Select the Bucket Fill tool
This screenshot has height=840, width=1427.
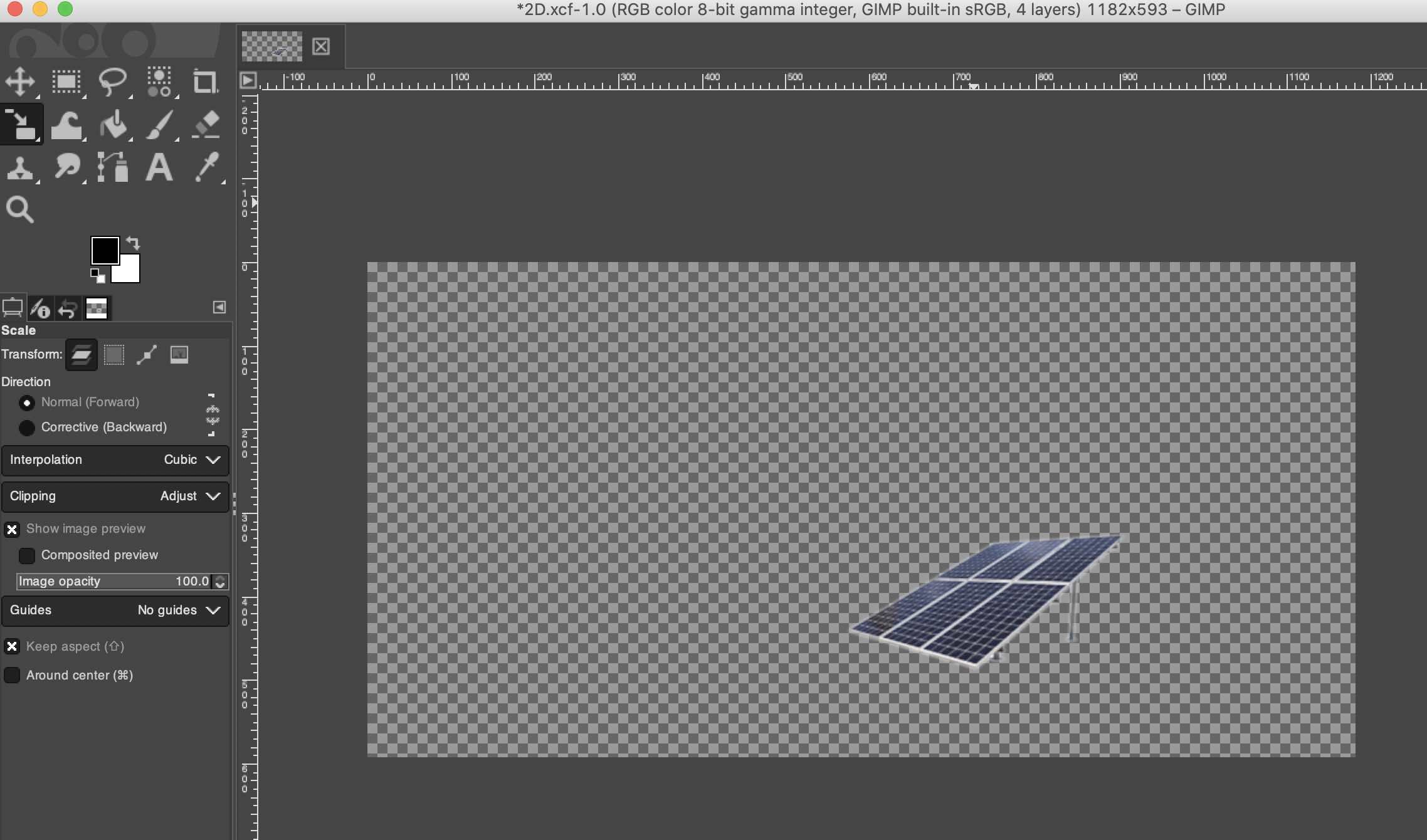coord(113,125)
